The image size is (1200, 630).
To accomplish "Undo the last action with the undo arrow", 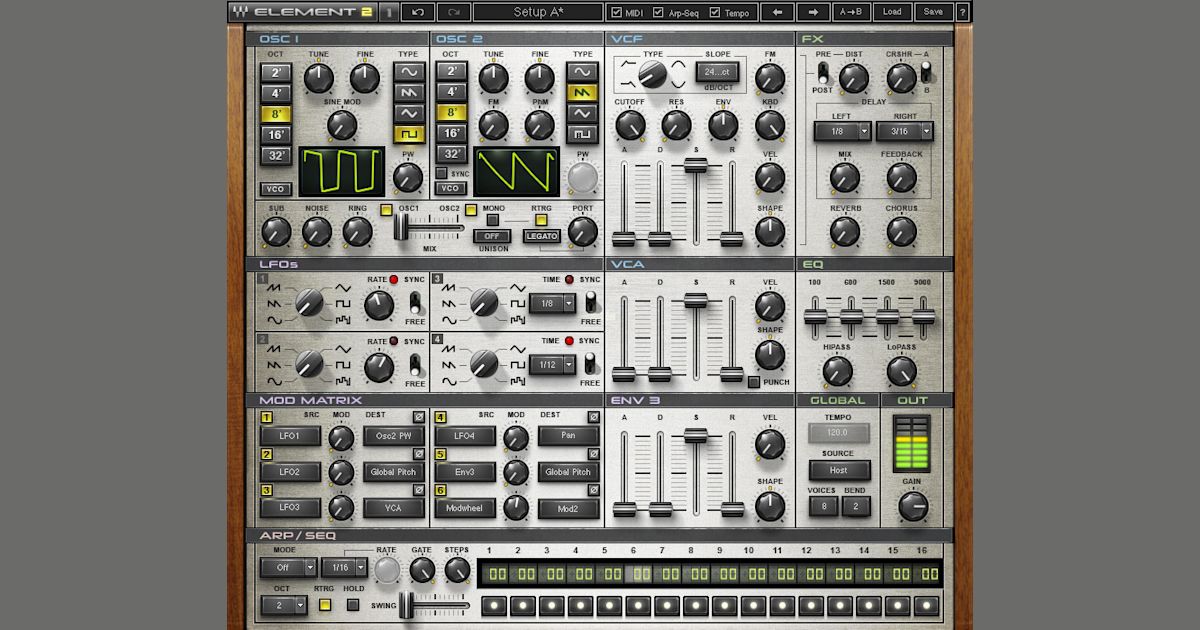I will tap(417, 12).
